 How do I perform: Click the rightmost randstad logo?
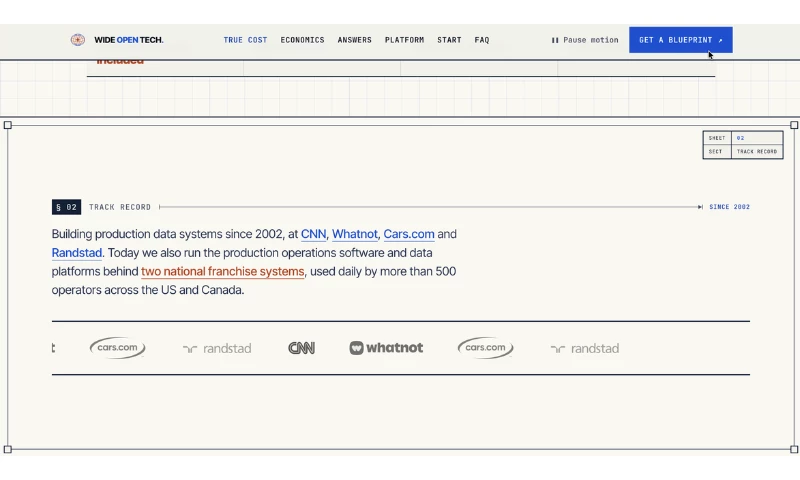point(585,348)
